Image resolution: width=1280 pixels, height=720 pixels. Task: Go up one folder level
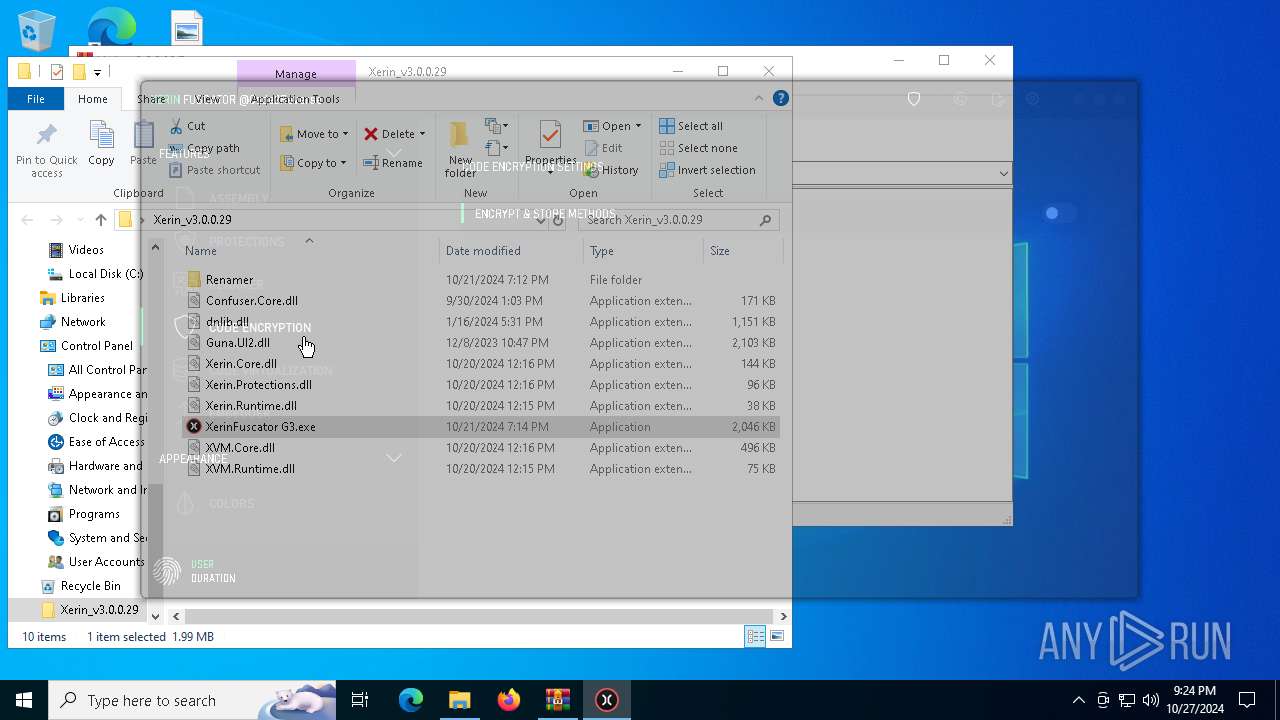[x=100, y=220]
